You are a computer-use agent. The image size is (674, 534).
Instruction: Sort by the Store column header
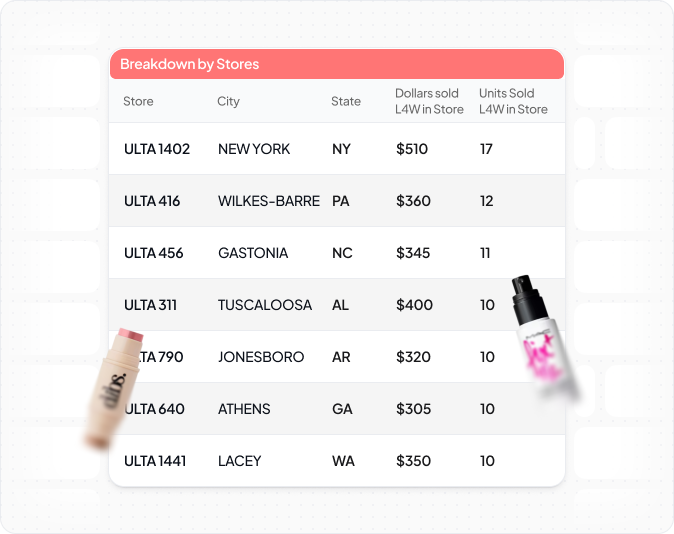point(138,102)
